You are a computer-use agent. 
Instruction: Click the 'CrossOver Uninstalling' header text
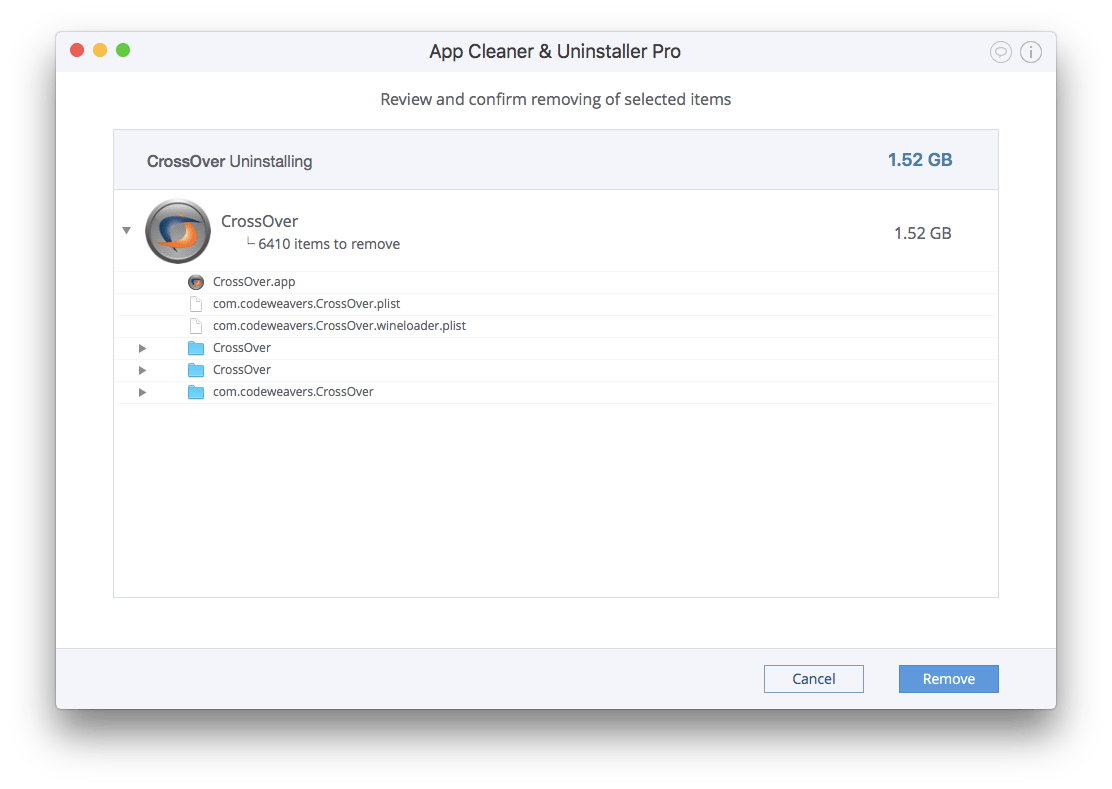(229, 162)
